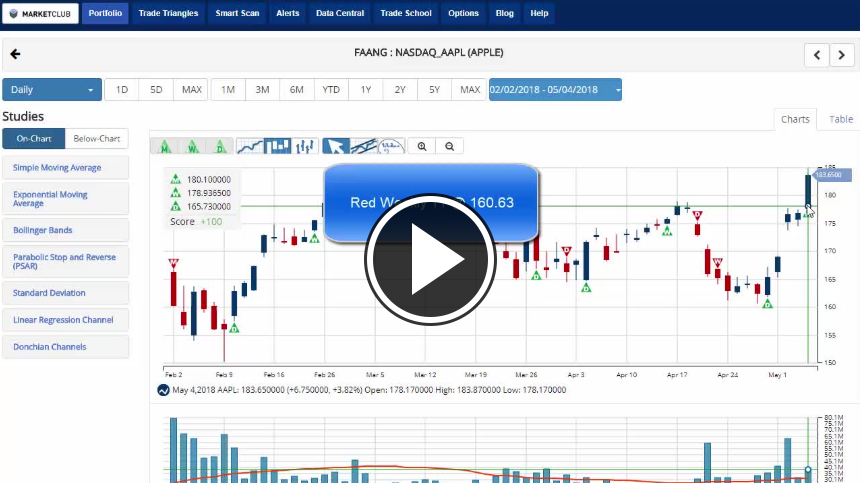Go to next symbol in portfolio
Viewport: 860px width, 483px height.
coord(842,55)
